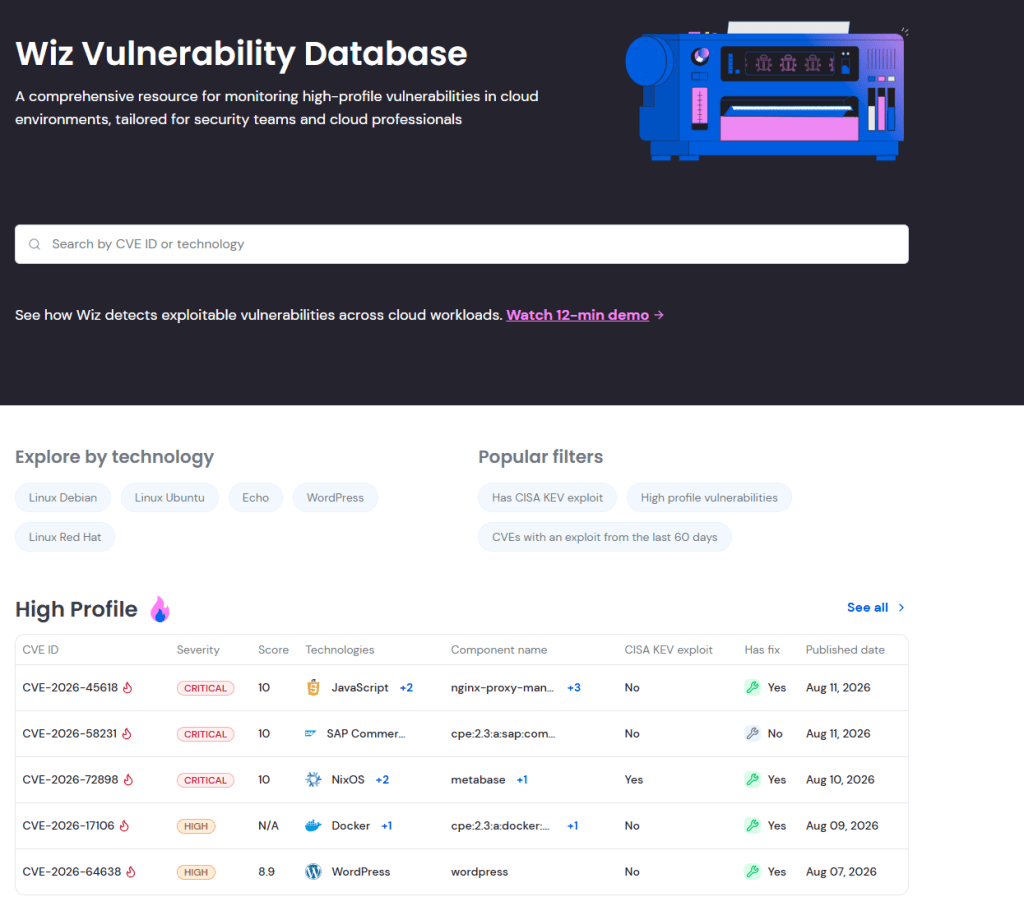This screenshot has width=1024, height=897.
Task: Select the Has CISA KEV exploit filter
Action: point(547,497)
